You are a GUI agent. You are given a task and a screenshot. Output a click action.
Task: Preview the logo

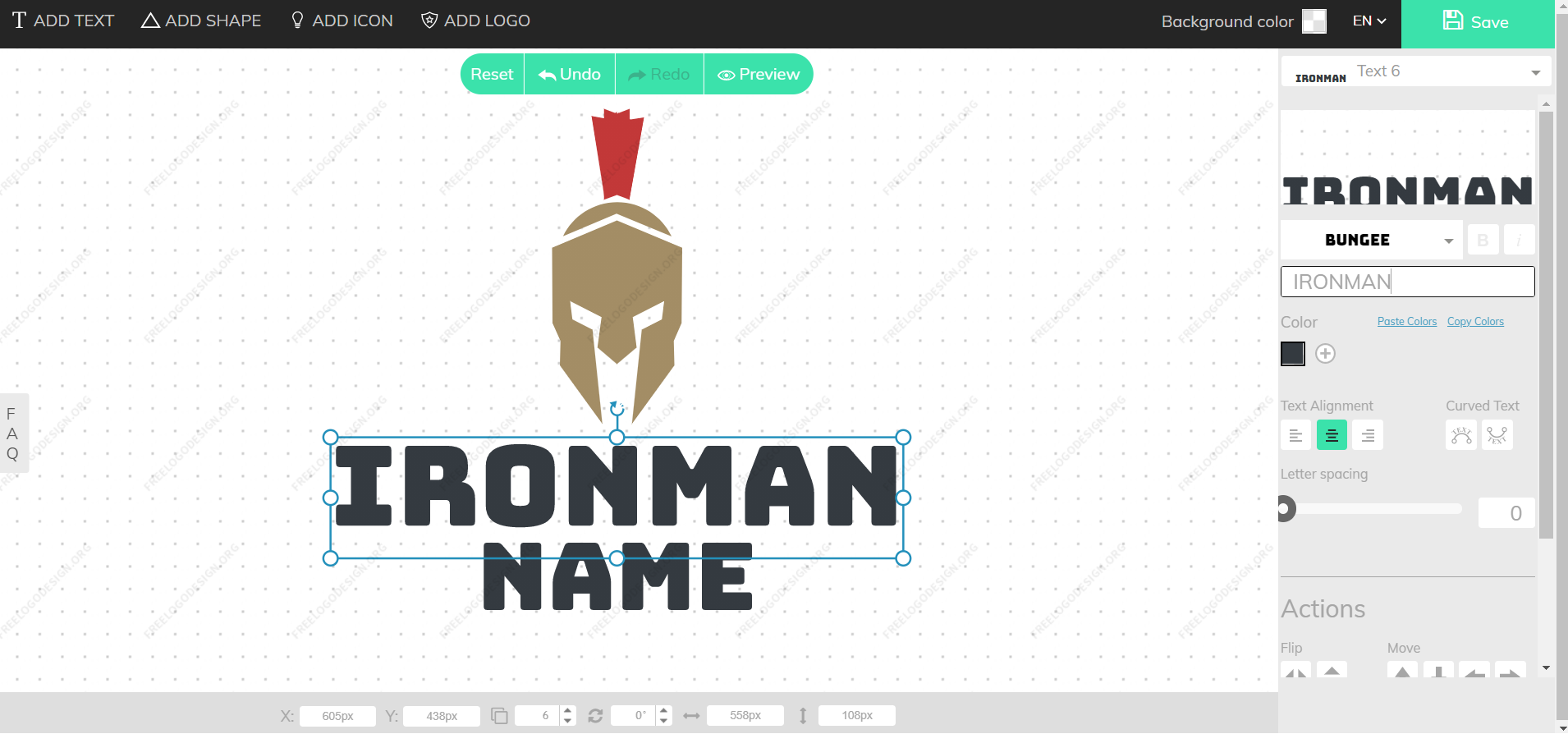[759, 74]
